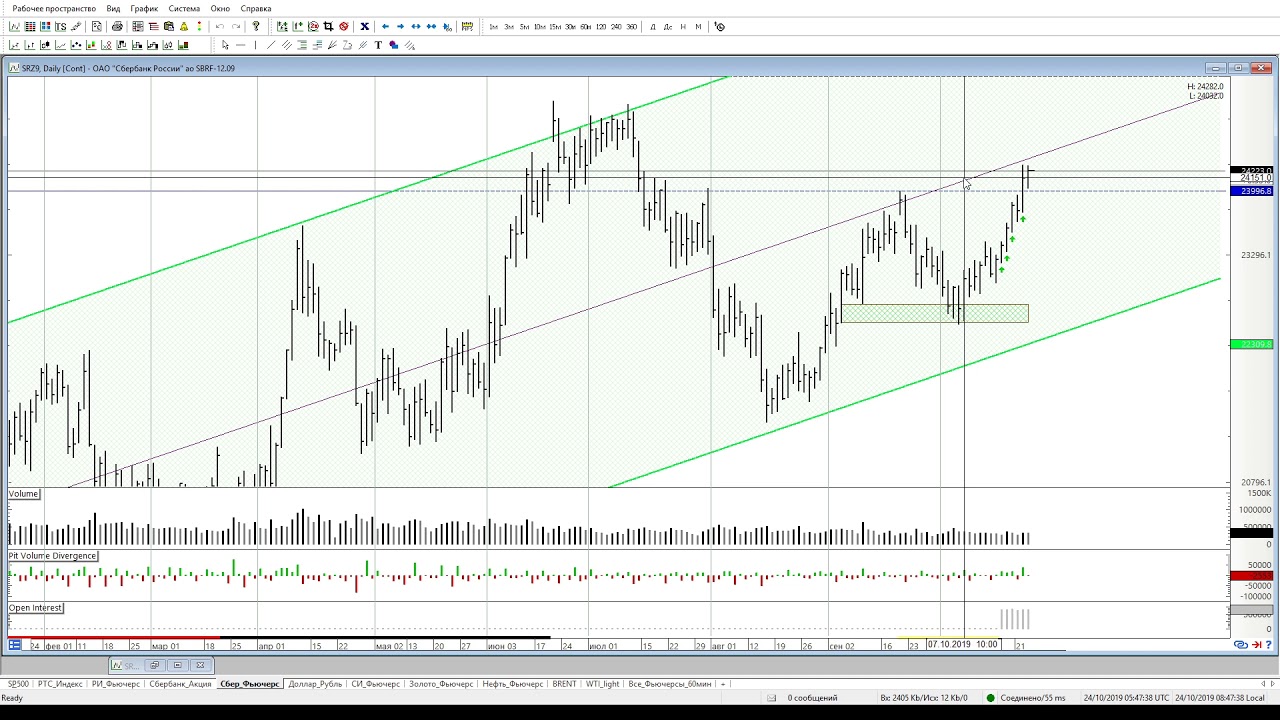Click the help question mark icon
This screenshot has width=1280, height=720.
tap(256, 26)
